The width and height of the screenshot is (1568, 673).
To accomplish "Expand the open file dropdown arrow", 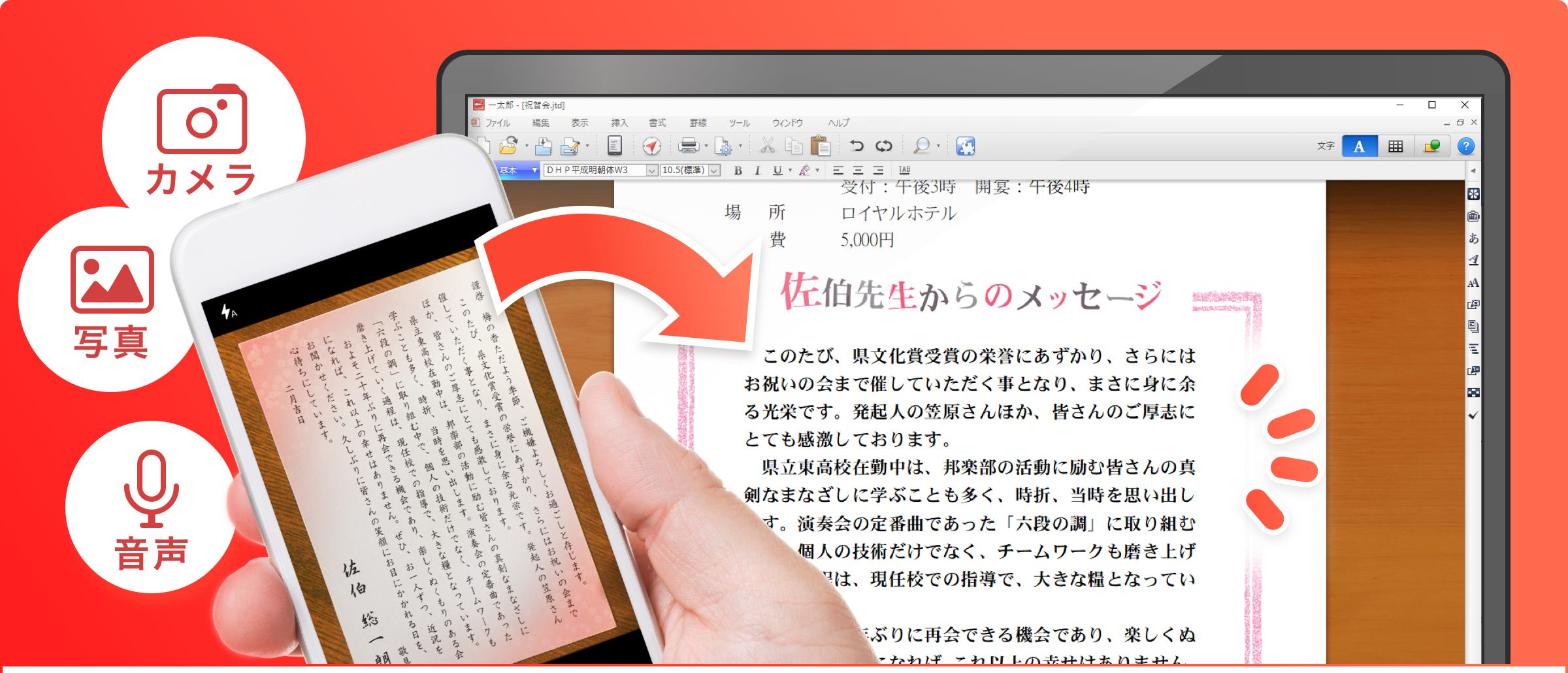I will (x=526, y=146).
